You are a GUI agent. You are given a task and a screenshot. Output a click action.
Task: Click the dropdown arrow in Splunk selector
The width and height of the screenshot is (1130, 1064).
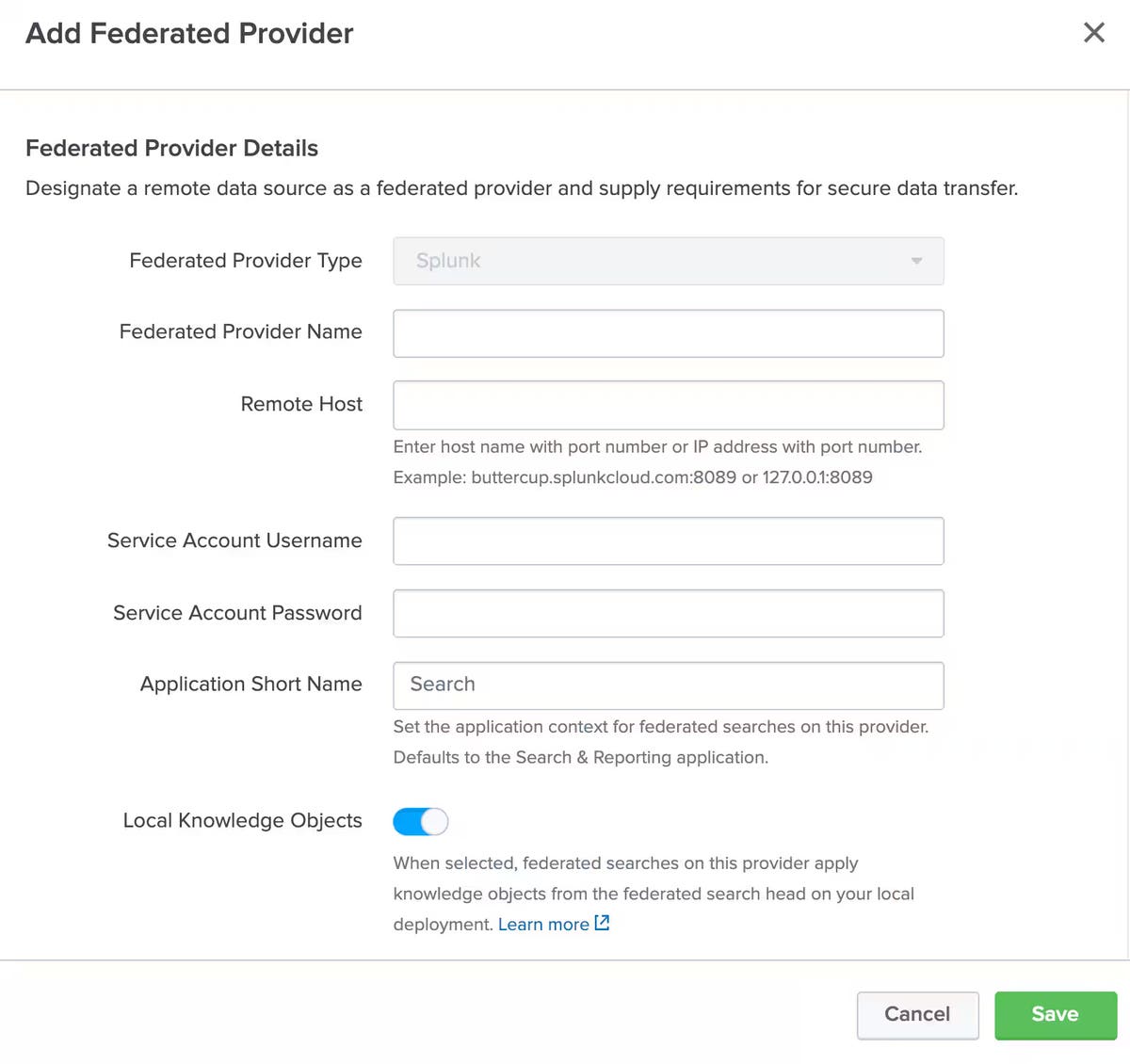[x=916, y=261]
